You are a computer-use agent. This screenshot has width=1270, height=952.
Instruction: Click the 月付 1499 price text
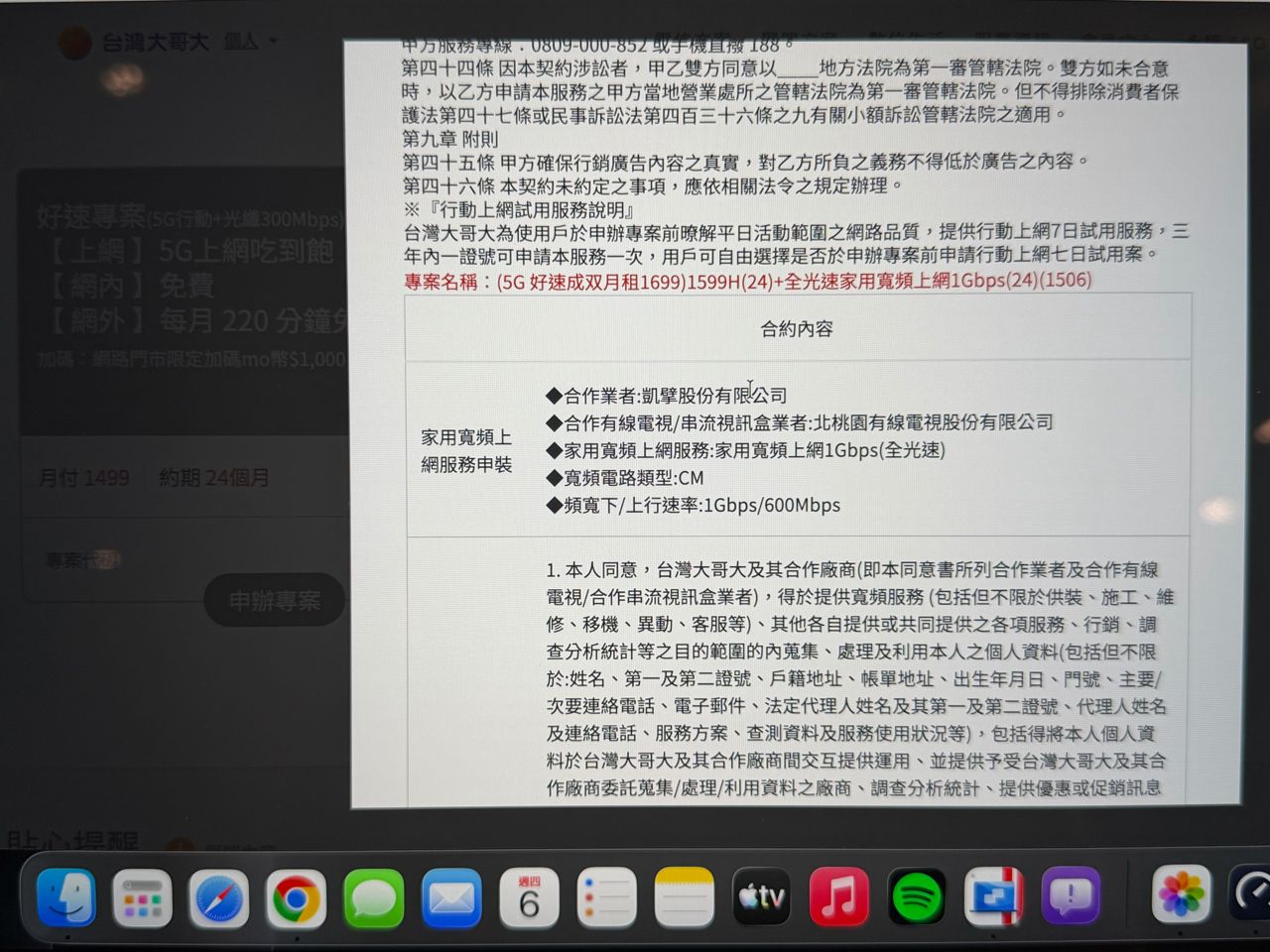pos(84,478)
